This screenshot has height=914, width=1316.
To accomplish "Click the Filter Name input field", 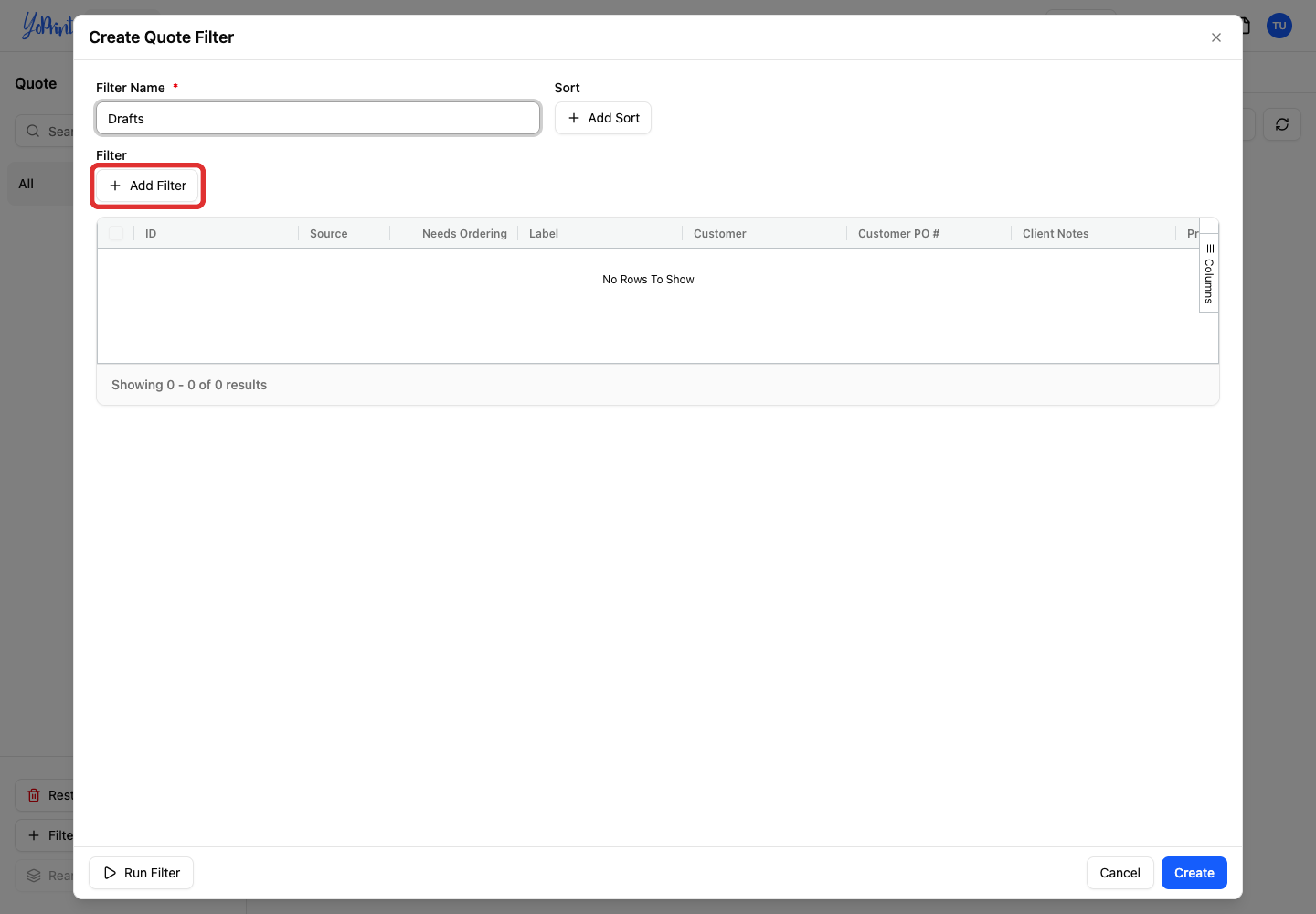I will (318, 119).
